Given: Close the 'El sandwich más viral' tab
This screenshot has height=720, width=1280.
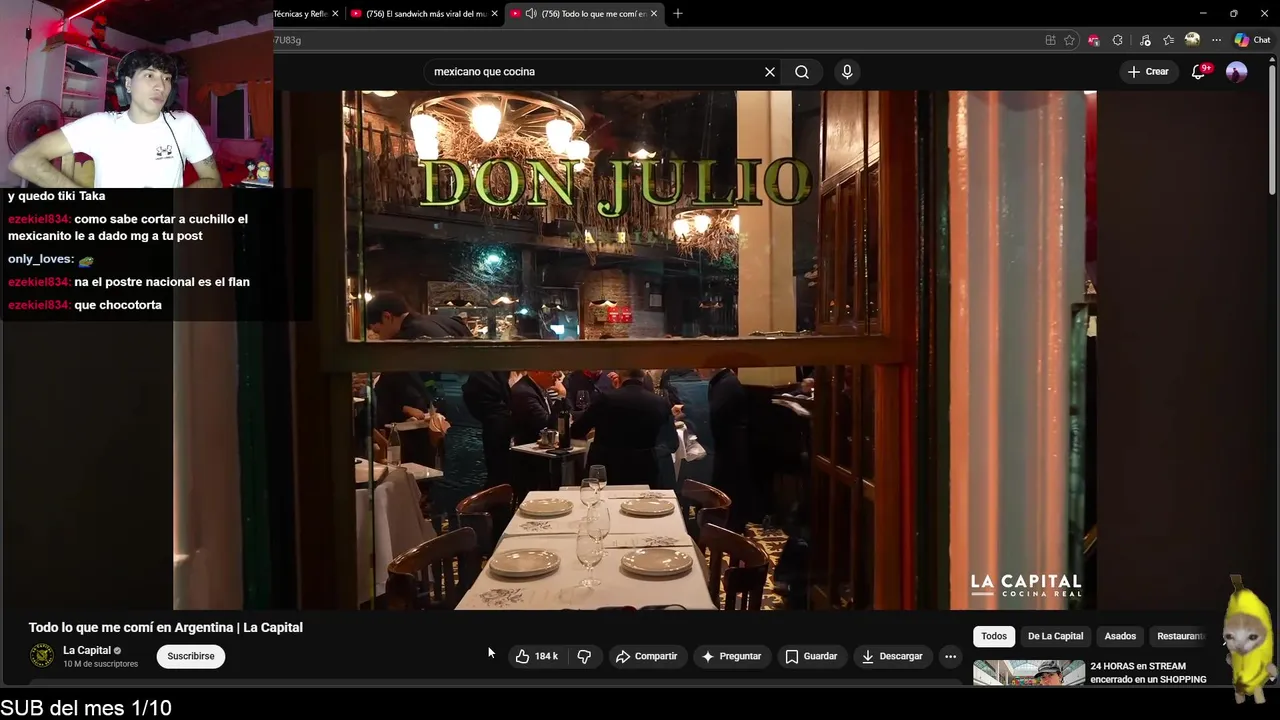Looking at the screenshot, I should (495, 13).
